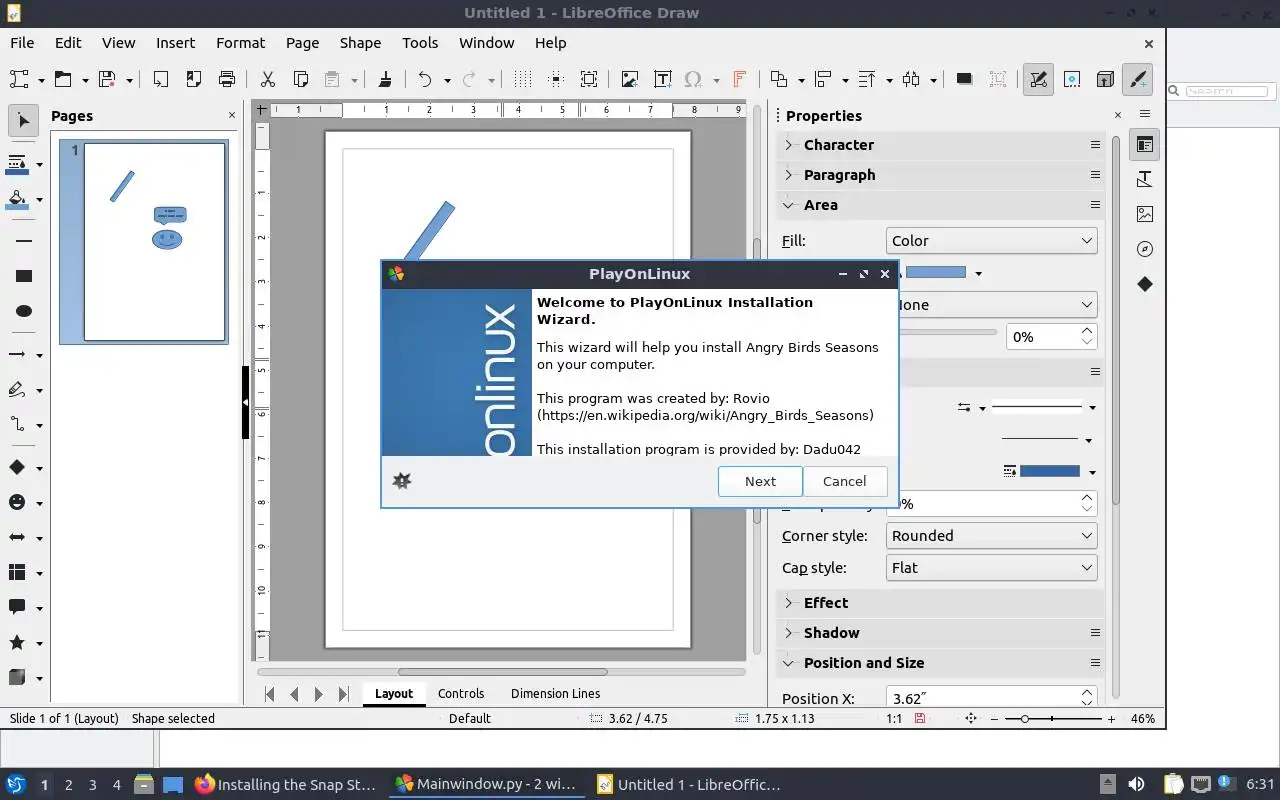Select the Block Arrows tool
Screen dimensions: 1280x800
(18, 538)
